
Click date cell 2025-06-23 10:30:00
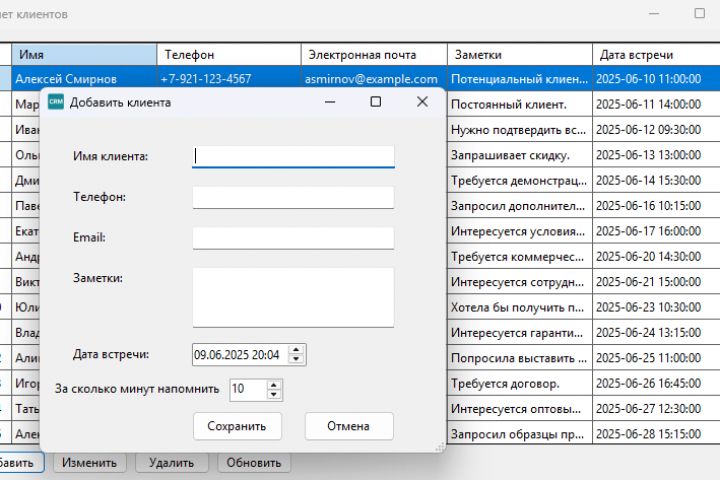[x=657, y=307]
